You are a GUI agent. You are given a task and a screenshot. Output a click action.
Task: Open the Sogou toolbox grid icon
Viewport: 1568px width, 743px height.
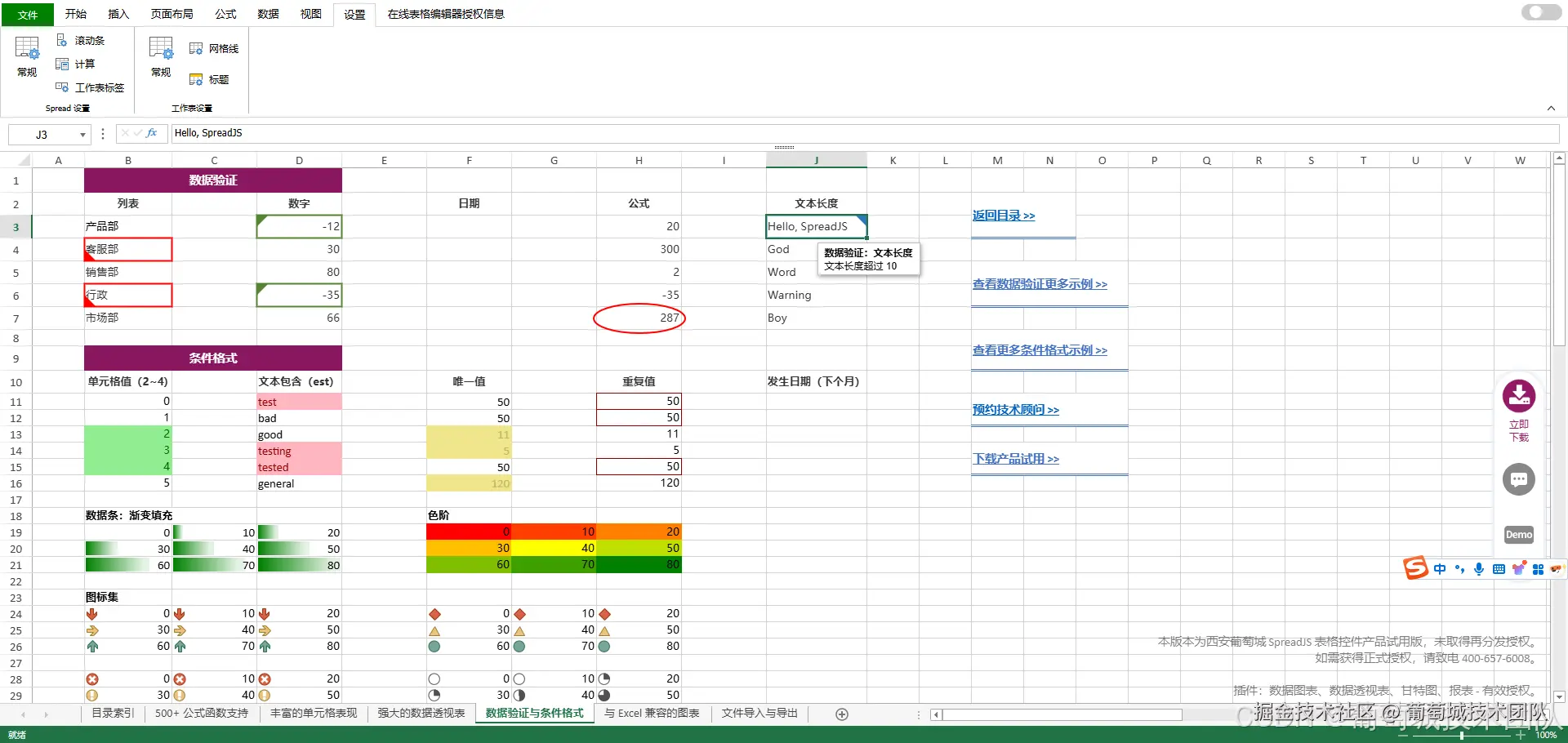[x=1538, y=569]
